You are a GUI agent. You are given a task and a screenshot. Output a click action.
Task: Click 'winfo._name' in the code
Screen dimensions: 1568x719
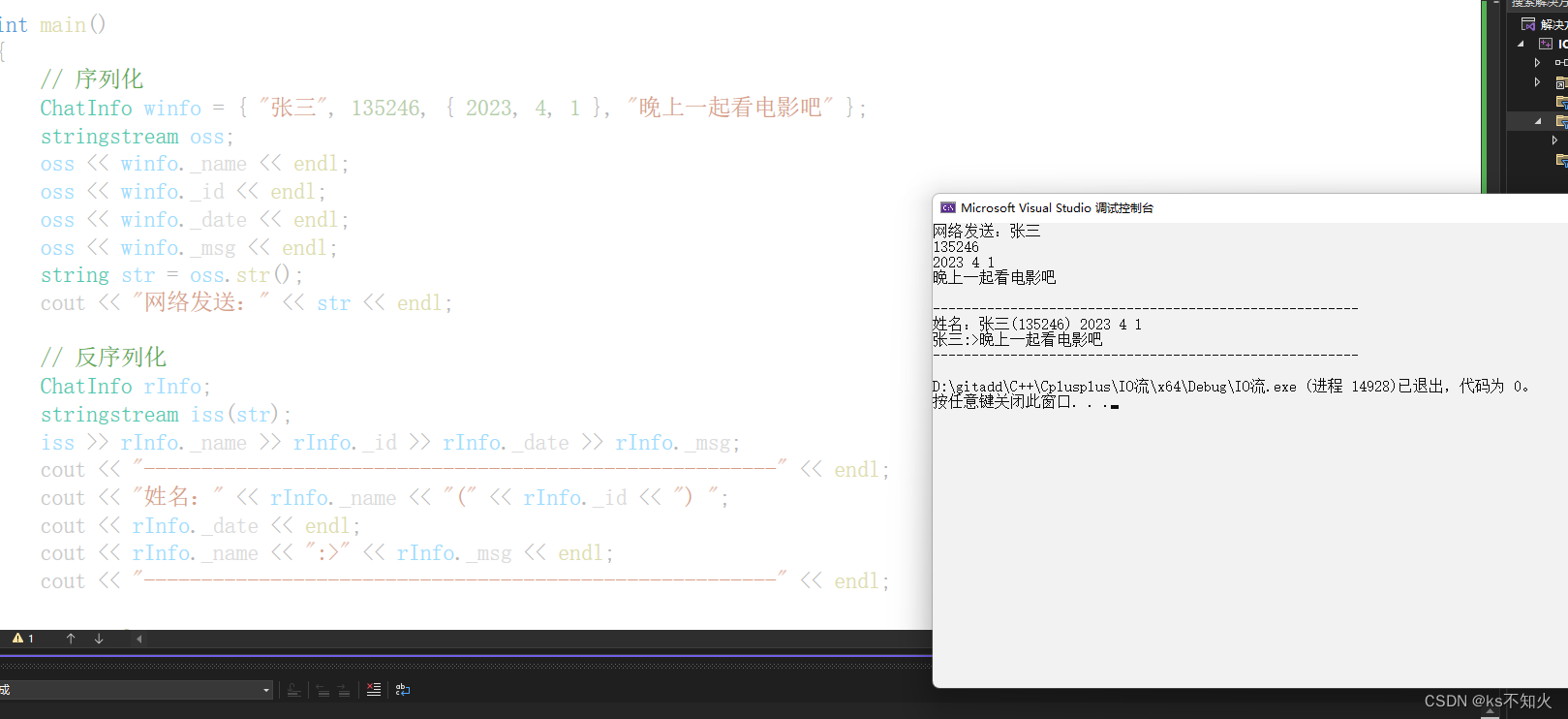(x=183, y=164)
